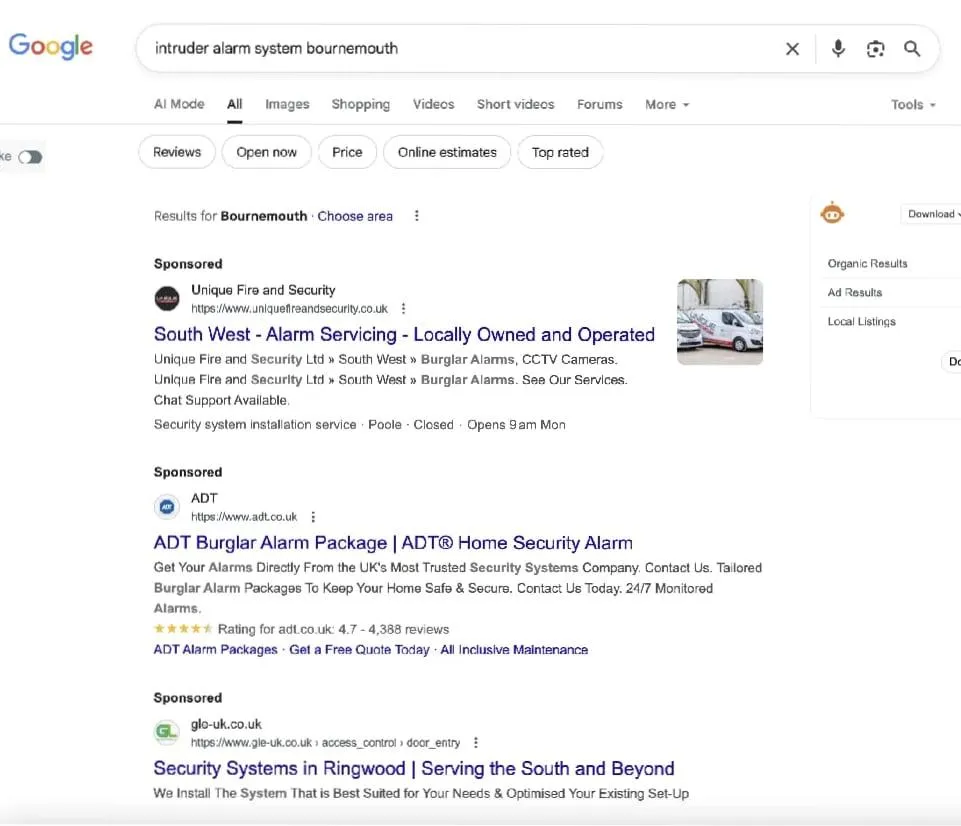
Task: Switch to Forums tab
Action: point(599,104)
